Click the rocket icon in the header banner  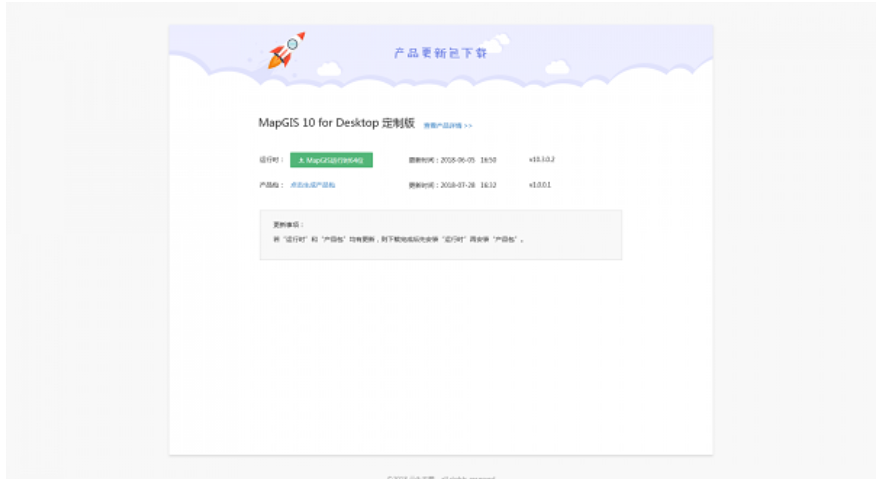[x=286, y=50]
